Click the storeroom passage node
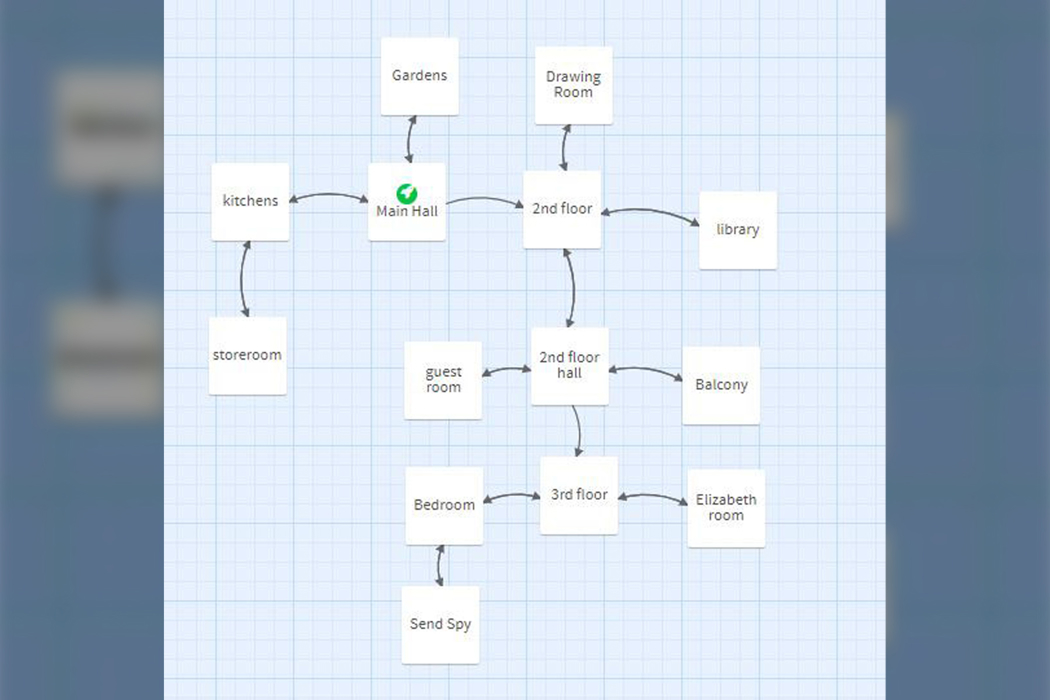1050x700 pixels. click(x=247, y=355)
